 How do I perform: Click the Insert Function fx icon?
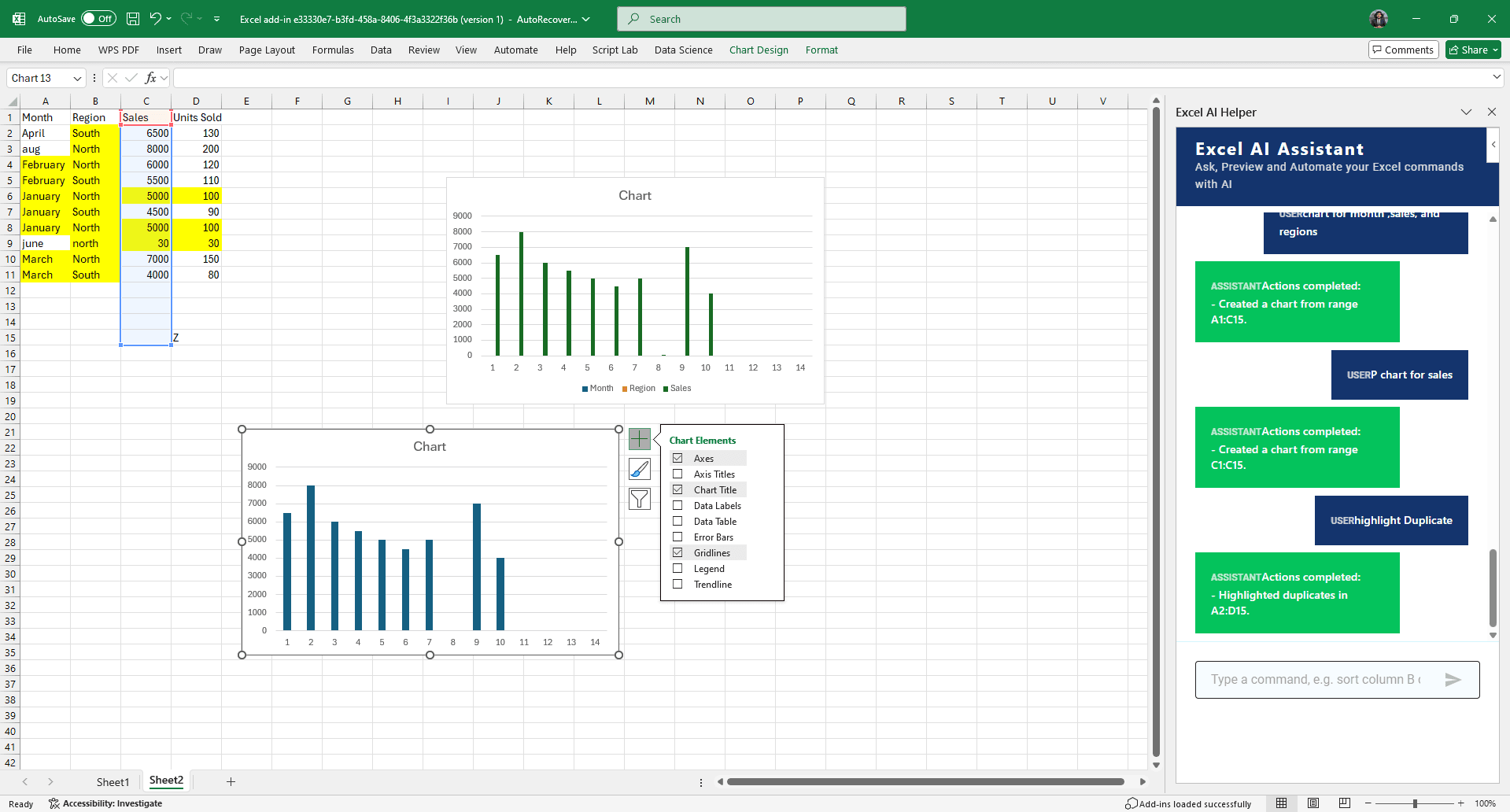(x=150, y=78)
